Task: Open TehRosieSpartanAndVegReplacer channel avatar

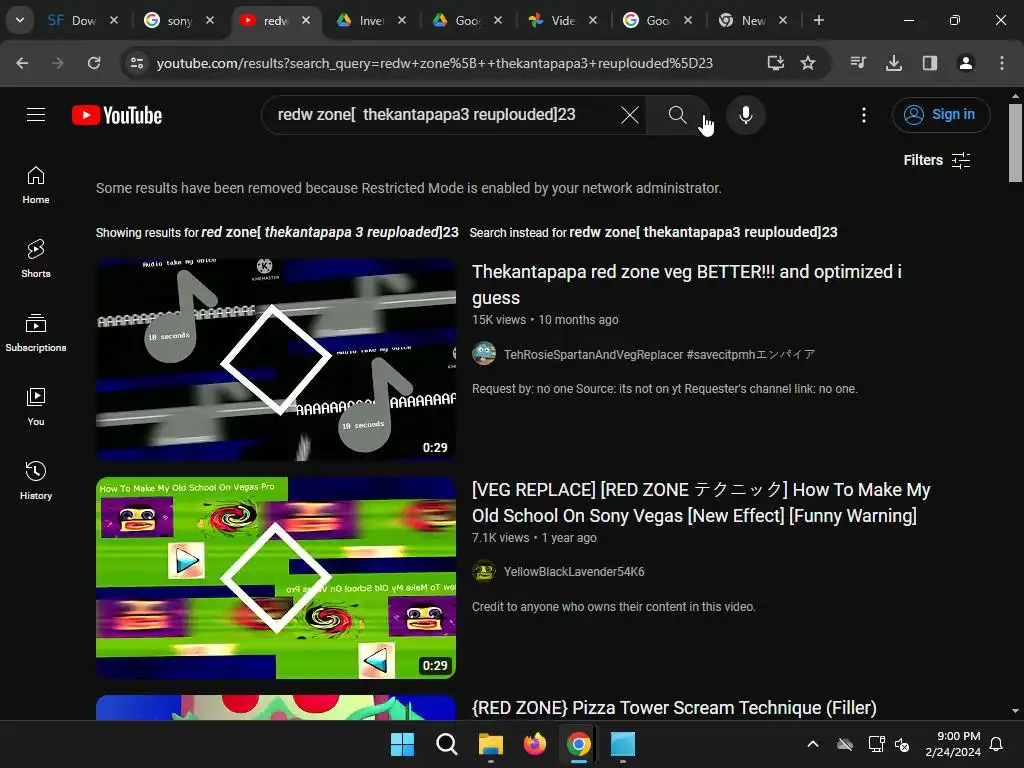Action: coord(484,353)
